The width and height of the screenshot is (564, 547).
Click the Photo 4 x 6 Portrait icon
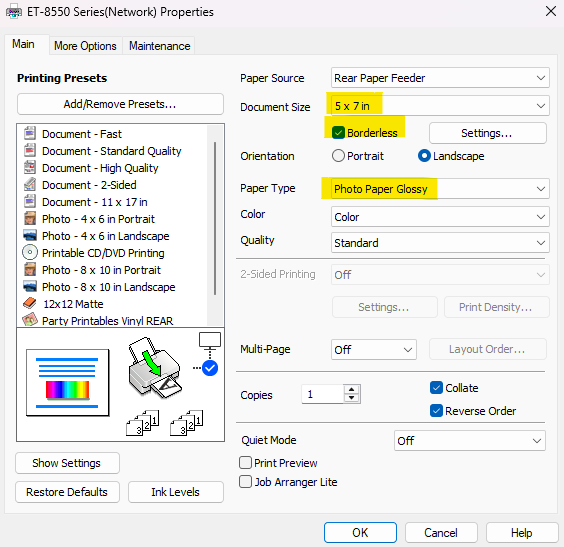pos(30,219)
